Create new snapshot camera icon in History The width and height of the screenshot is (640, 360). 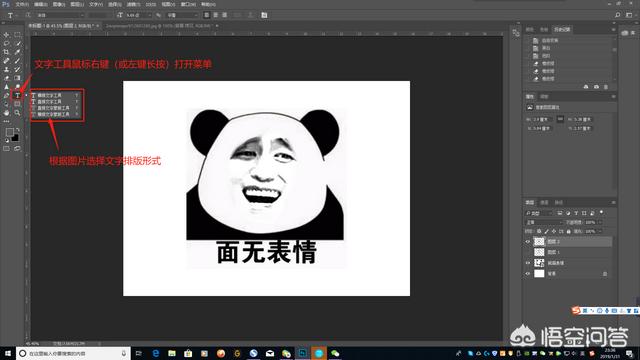point(596,87)
